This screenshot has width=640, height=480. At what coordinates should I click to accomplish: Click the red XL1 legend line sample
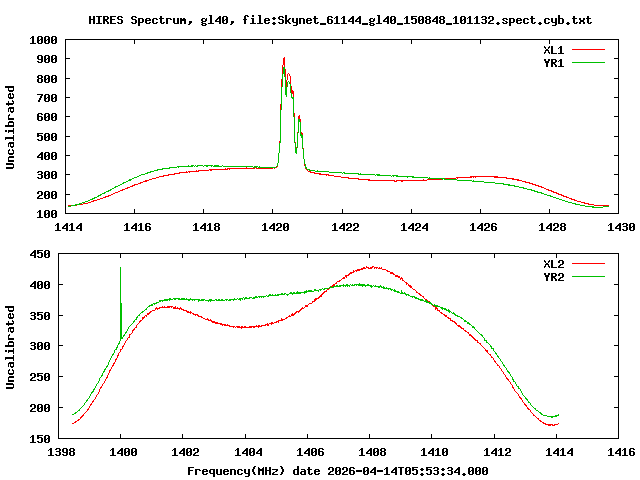[588, 50]
